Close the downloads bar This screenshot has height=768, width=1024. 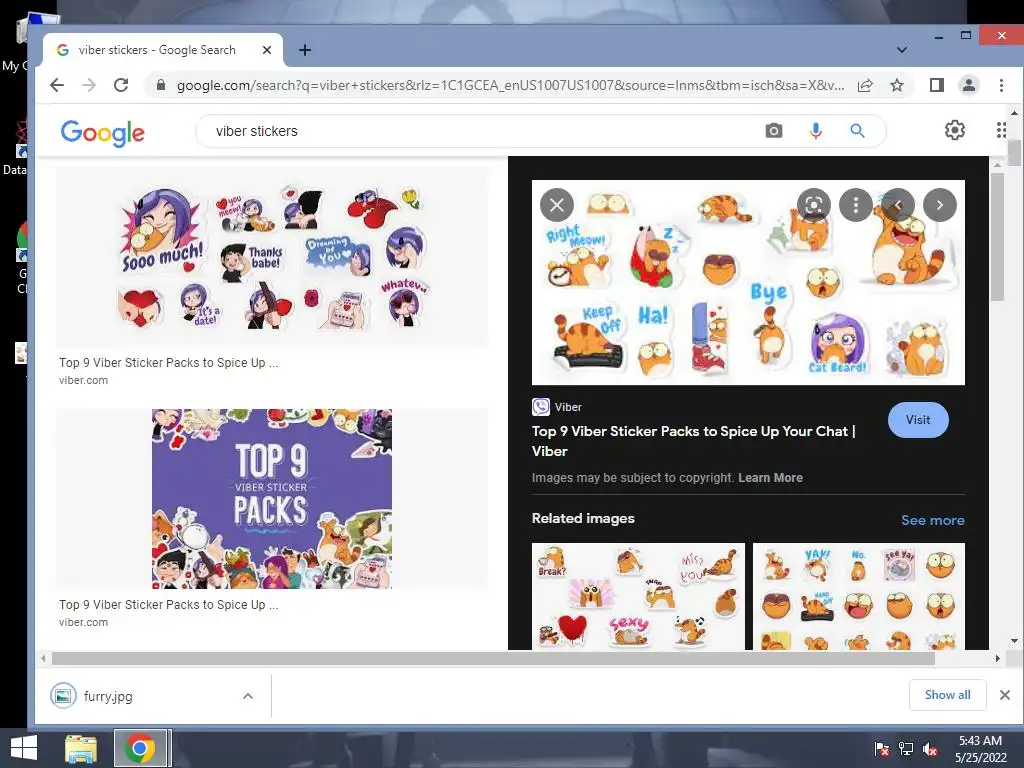click(1005, 695)
